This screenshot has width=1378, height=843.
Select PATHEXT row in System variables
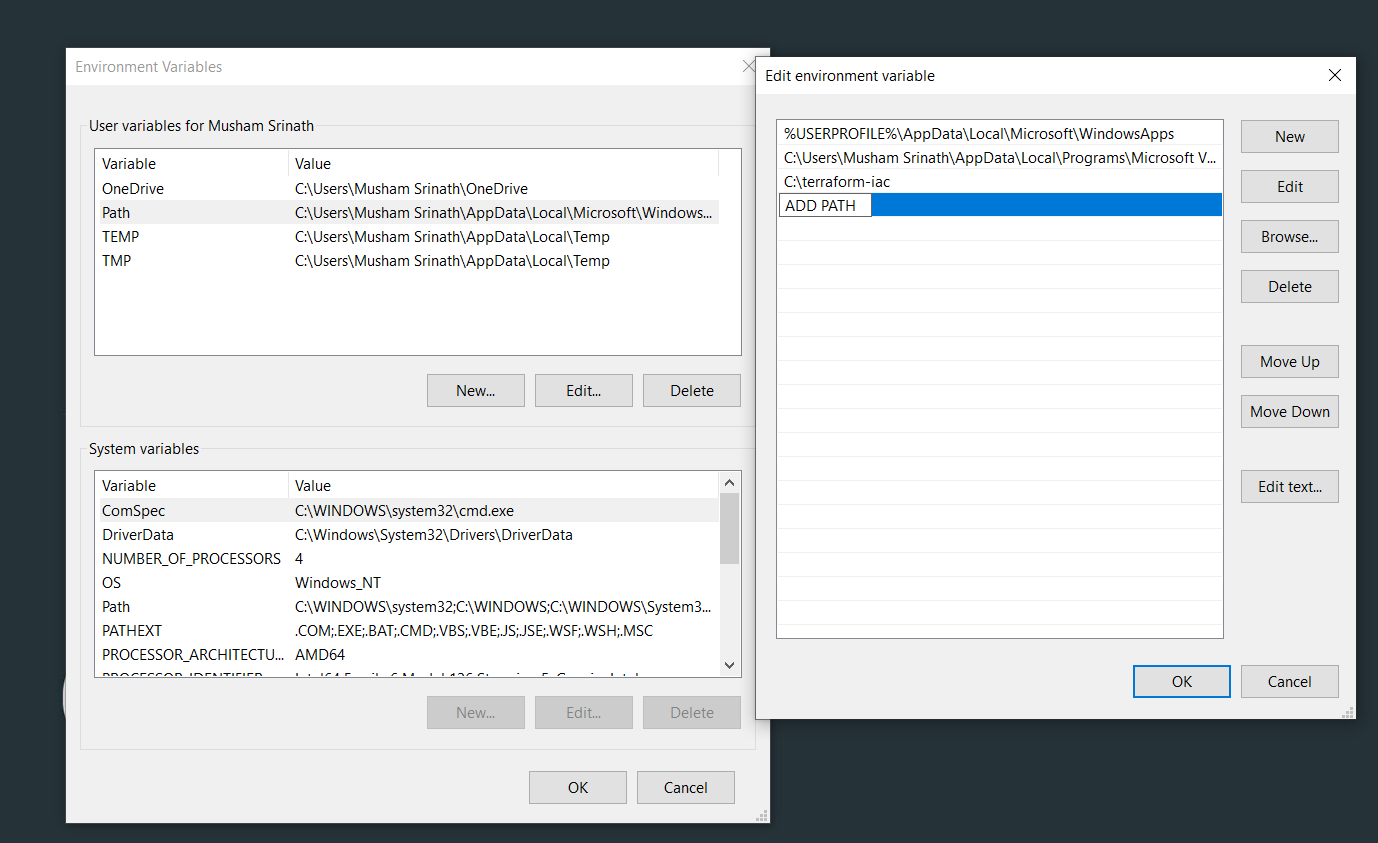point(407,631)
